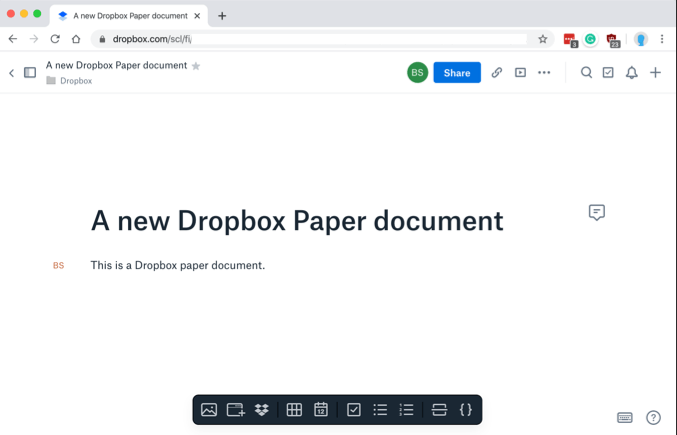Open the to-dos checklist icon
Screen dimensions: 677x435
[608, 72]
